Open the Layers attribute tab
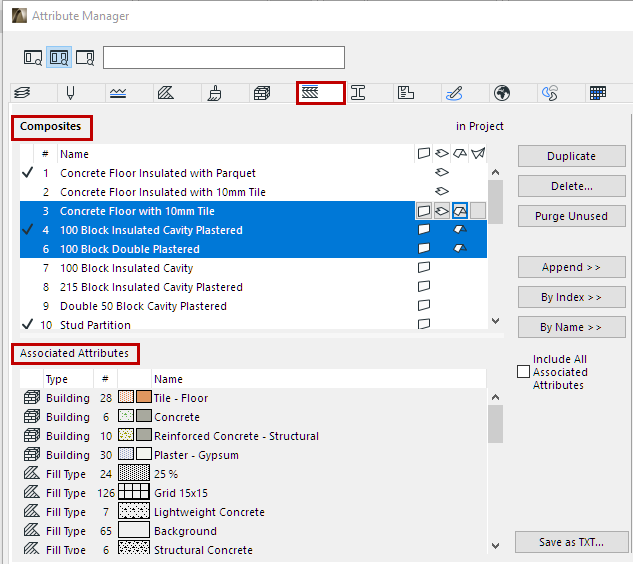 22,93
